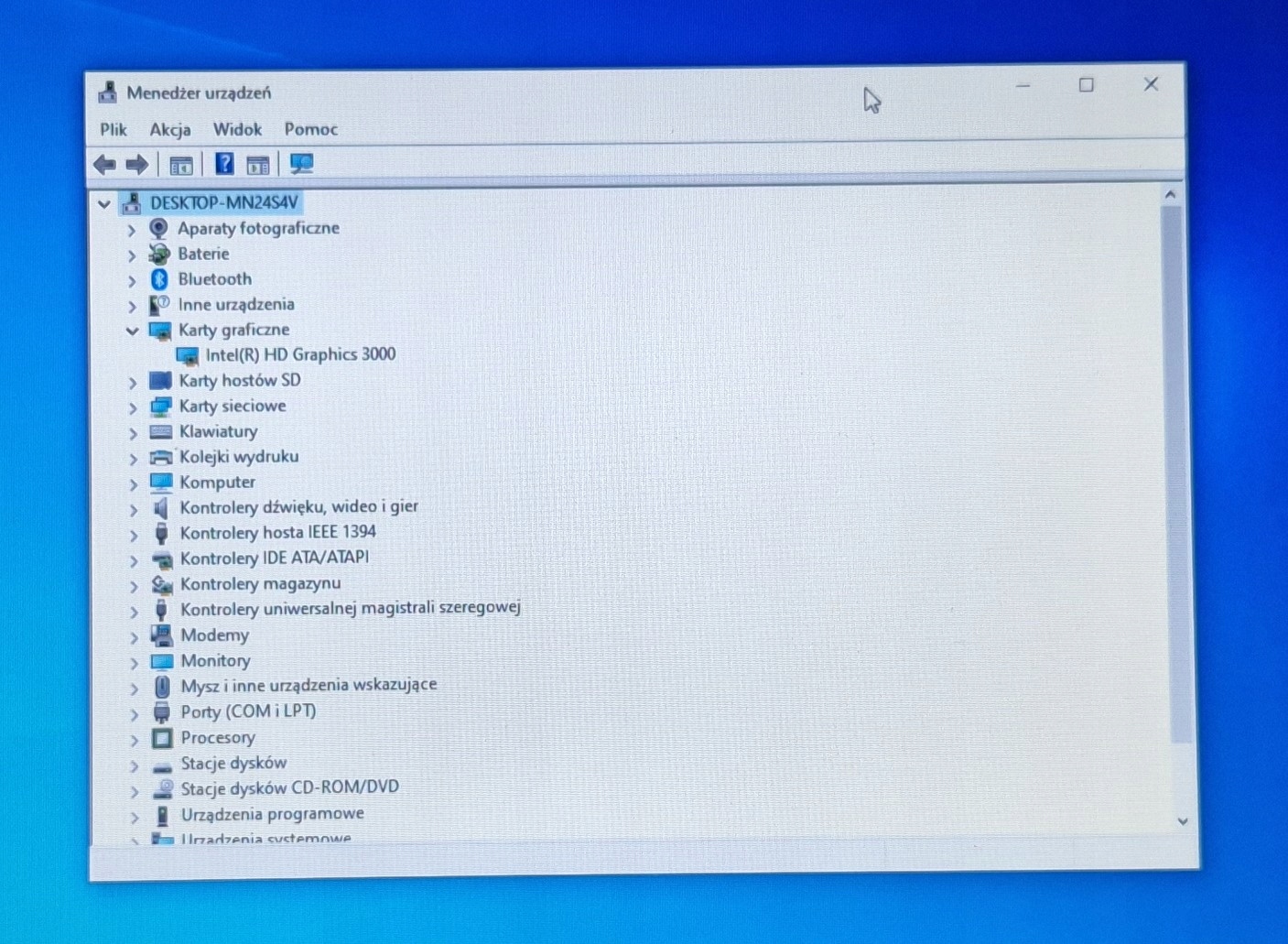Click the Karty graficzne display icon
Image resolution: width=1288 pixels, height=944 pixels.
(x=160, y=331)
